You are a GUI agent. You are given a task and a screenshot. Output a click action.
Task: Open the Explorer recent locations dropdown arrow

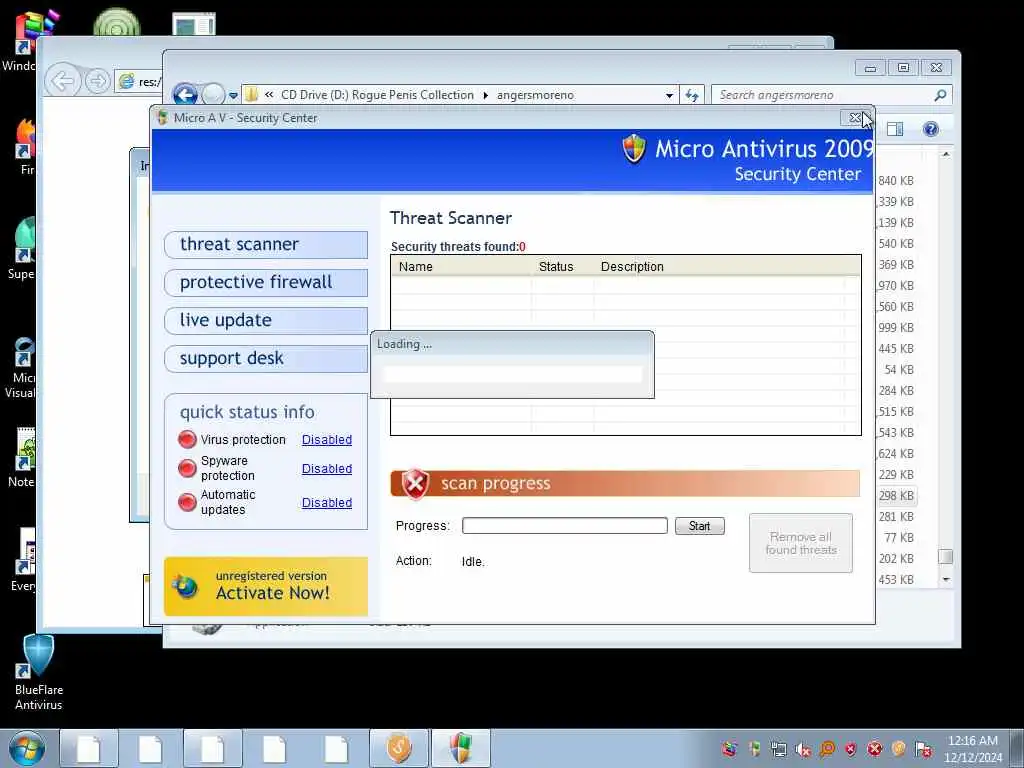233,96
